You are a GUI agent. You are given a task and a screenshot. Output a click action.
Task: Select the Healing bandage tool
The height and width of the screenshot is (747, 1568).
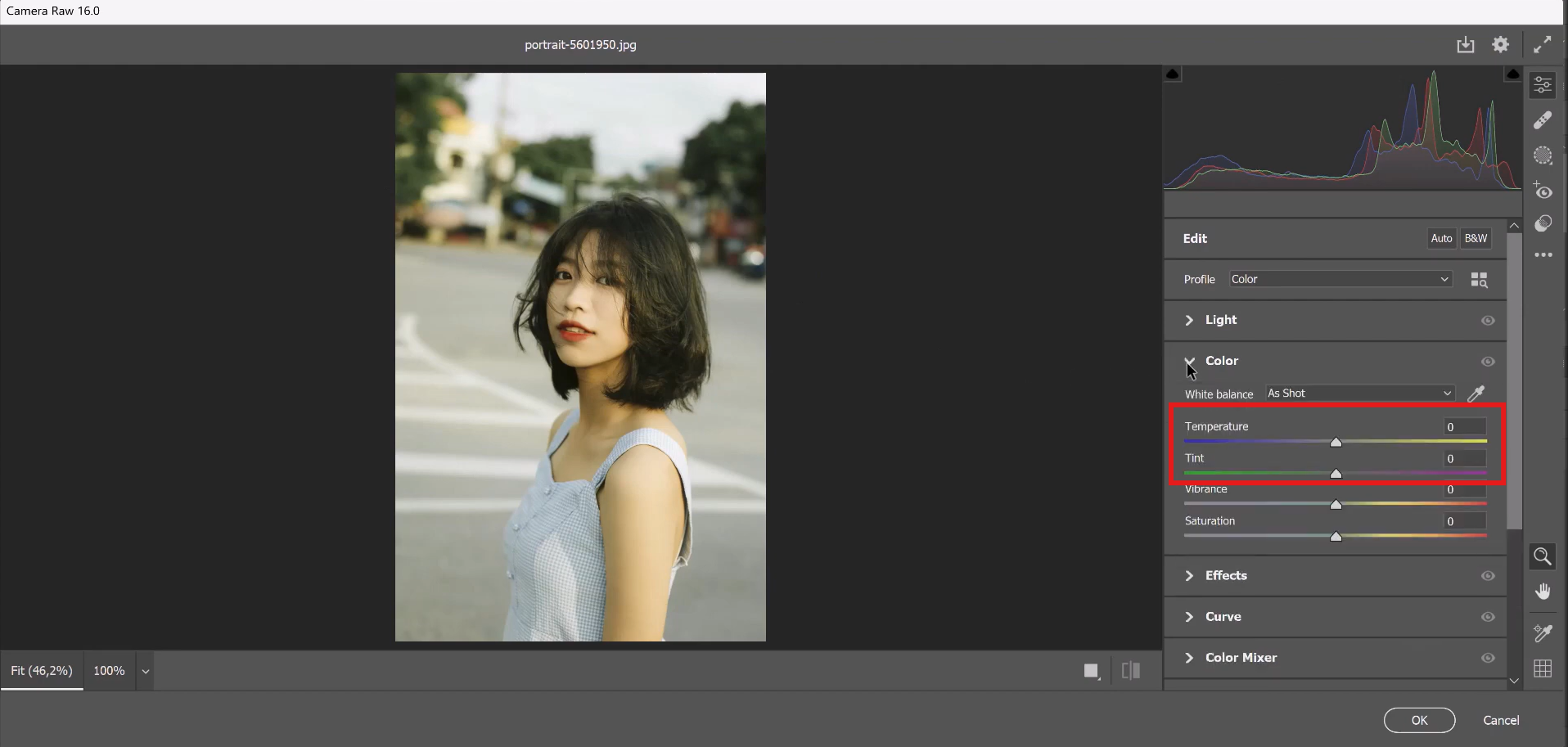[x=1543, y=120]
